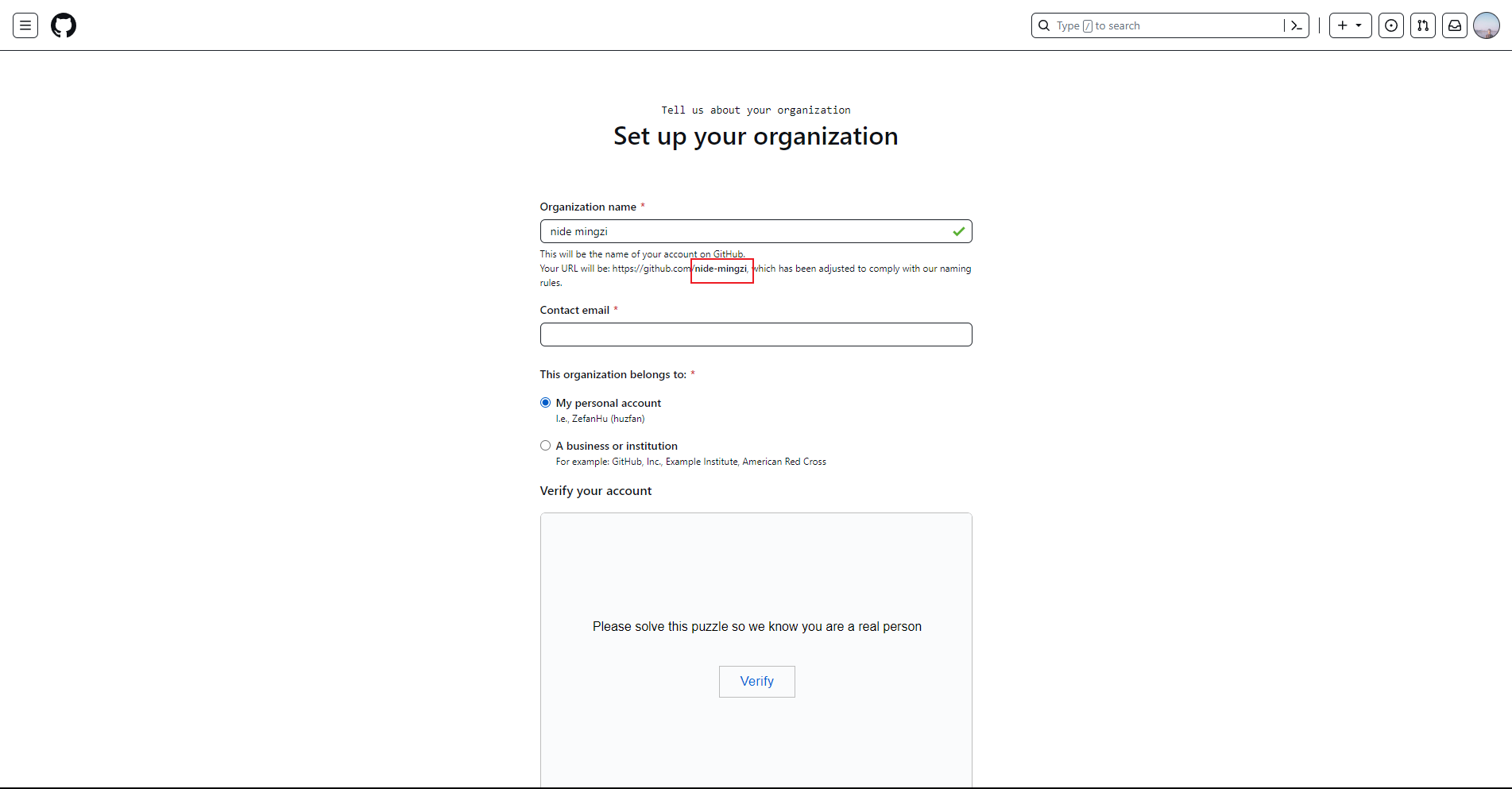Open the Pull requests icon
Viewport: 1512px width, 789px height.
coord(1423,25)
